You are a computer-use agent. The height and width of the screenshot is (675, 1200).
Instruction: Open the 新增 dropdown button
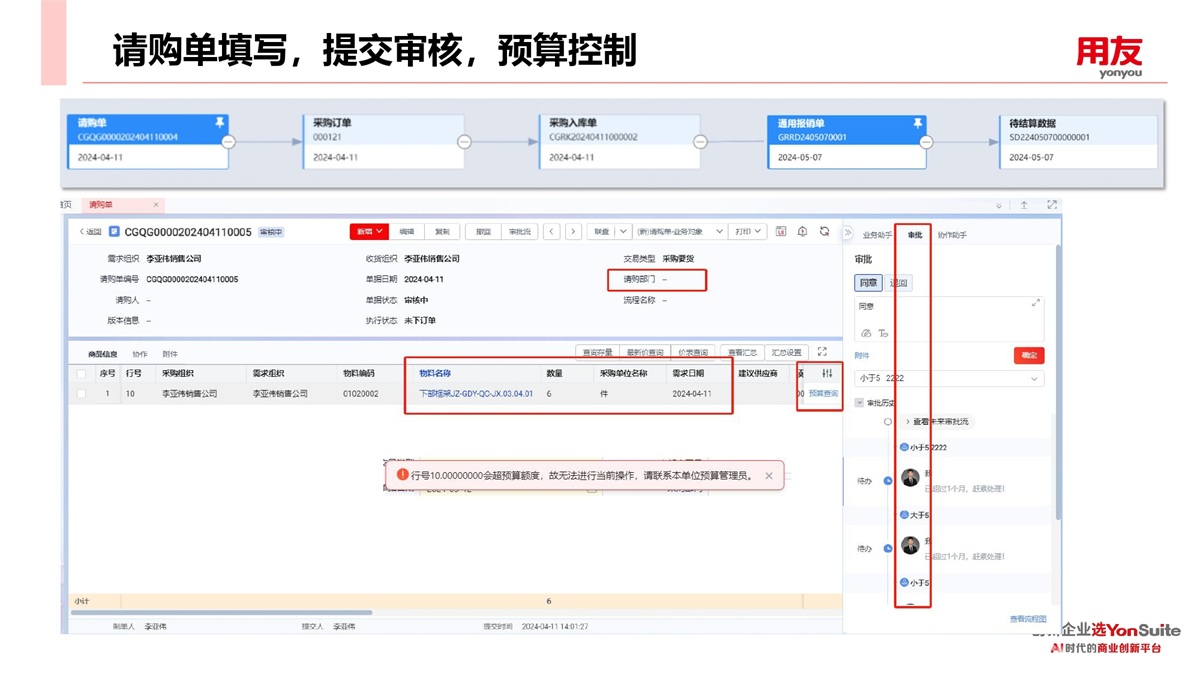tap(368, 231)
